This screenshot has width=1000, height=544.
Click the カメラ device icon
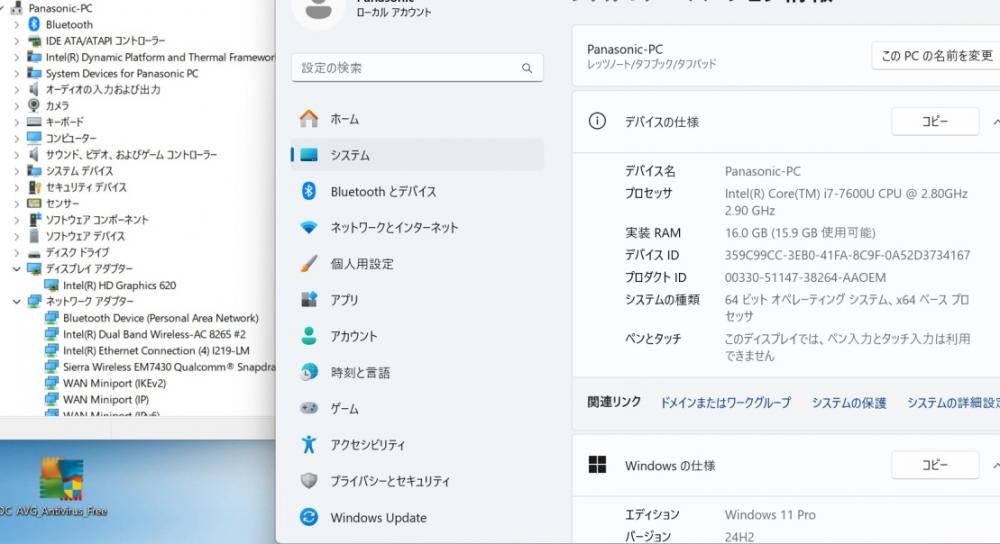34,105
